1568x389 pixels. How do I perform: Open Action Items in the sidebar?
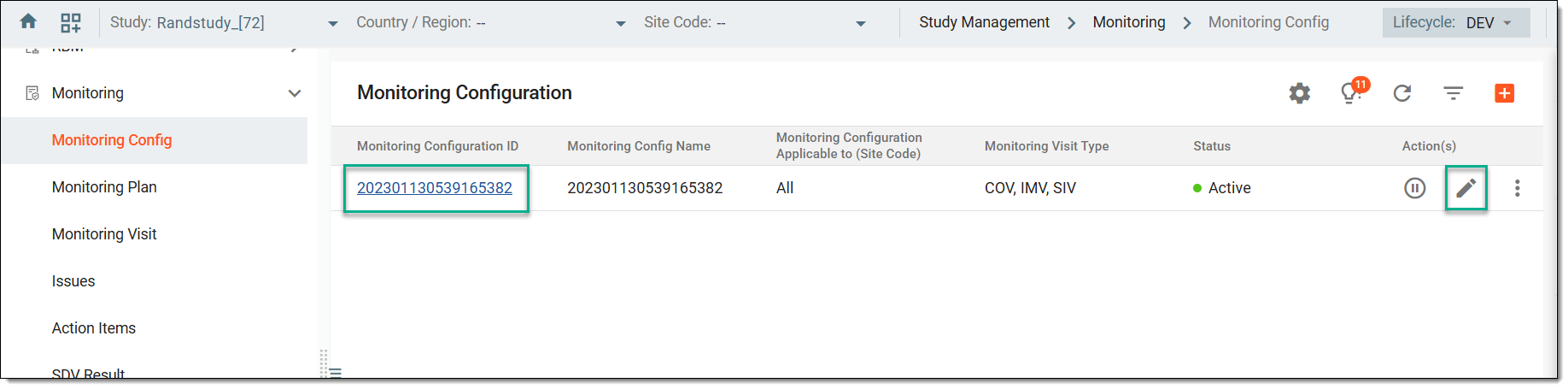94,328
